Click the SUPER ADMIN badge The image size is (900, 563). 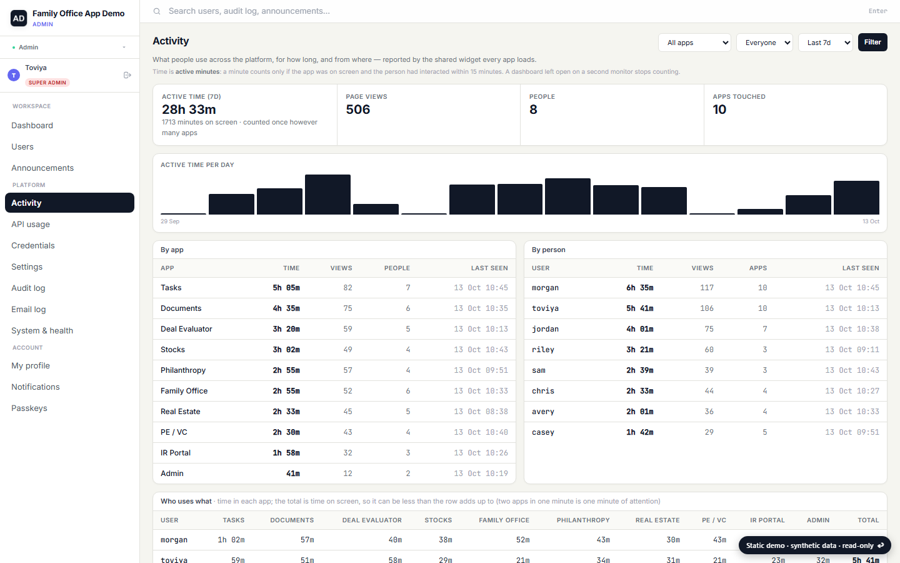(x=47, y=82)
